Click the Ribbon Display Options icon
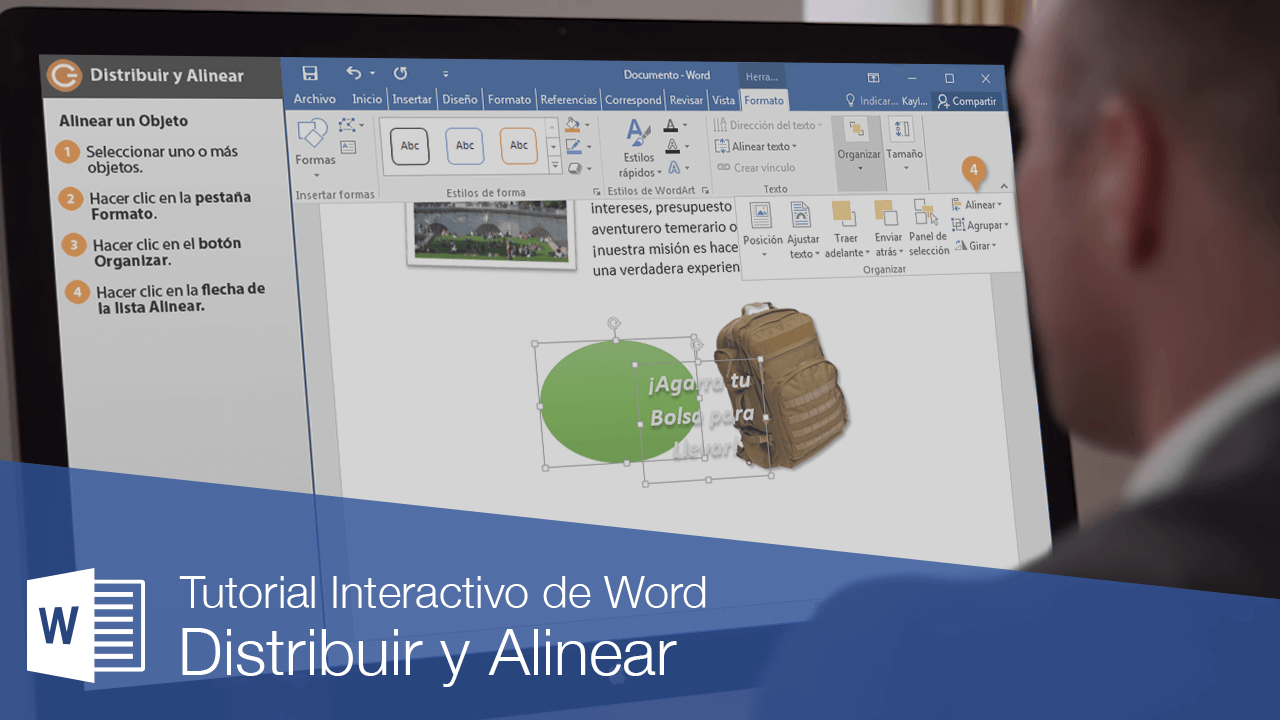The width and height of the screenshot is (1280, 720). pyautogui.click(x=873, y=78)
